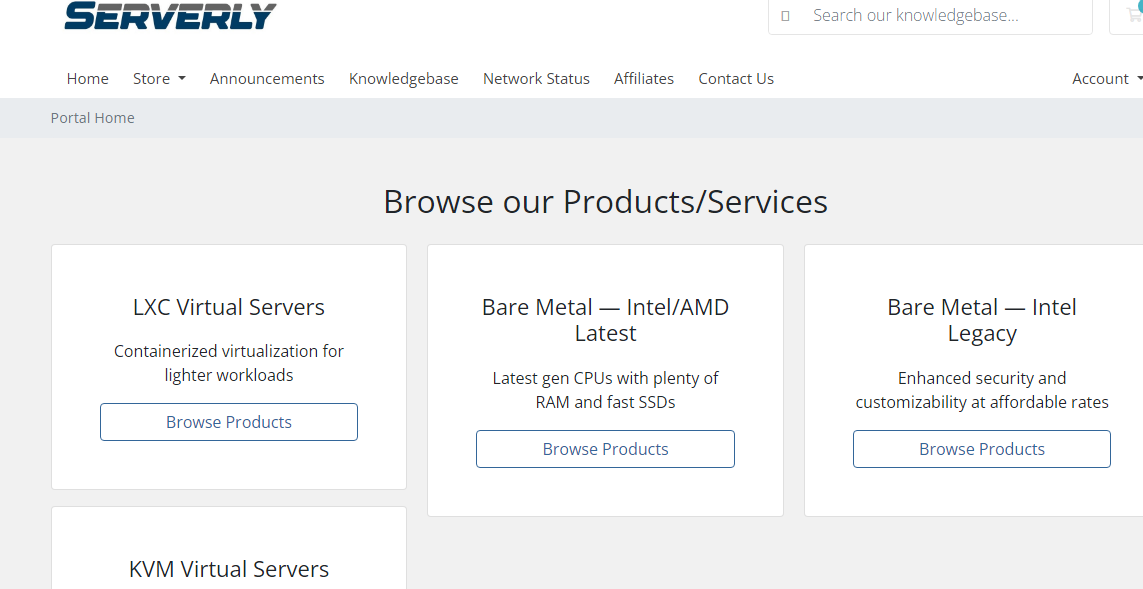Browse Products for LXC Virtual Servers
Viewport: 1143px width, 589px height.
[x=229, y=422]
